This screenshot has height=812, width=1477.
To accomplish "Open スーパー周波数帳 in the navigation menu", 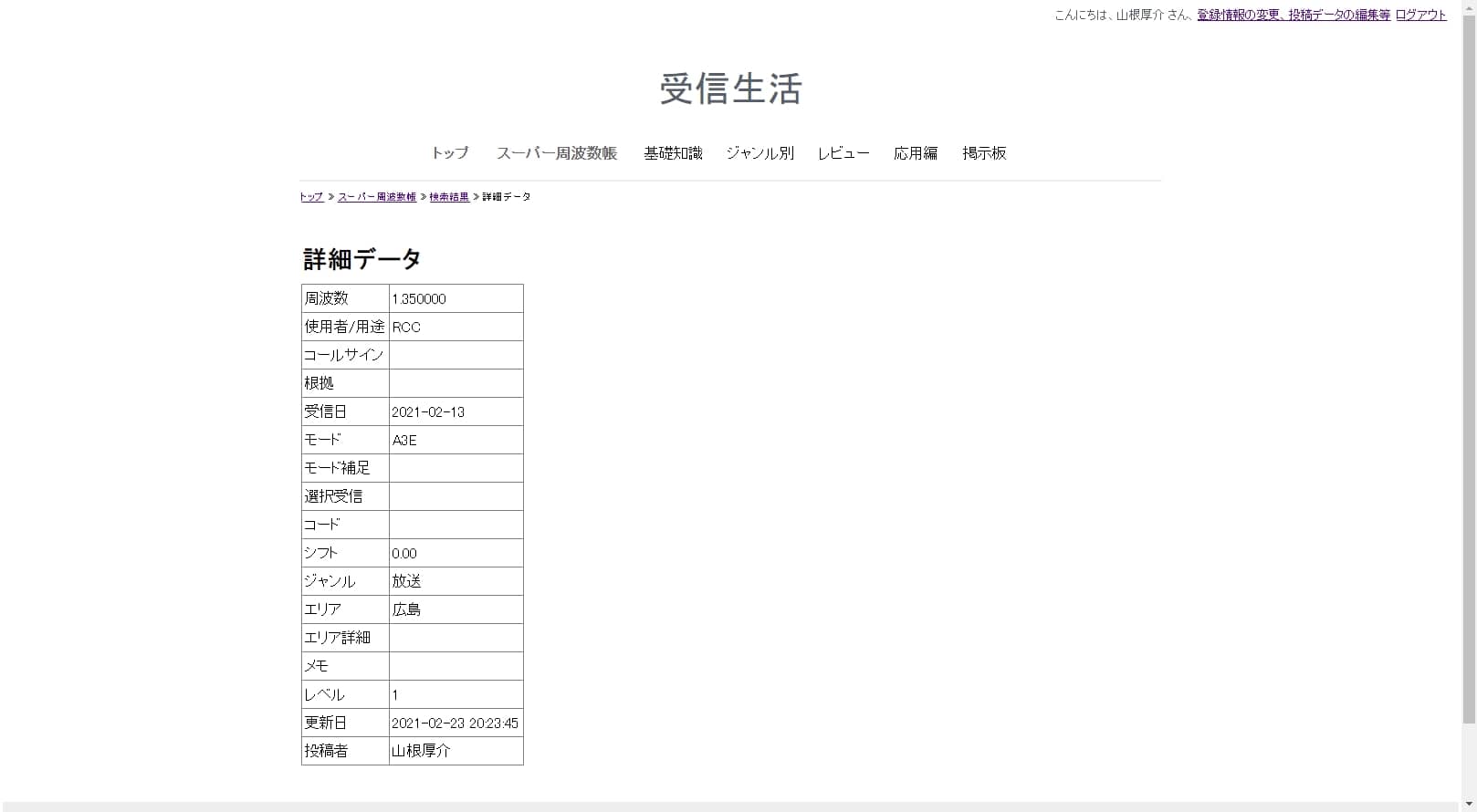I will click(x=556, y=153).
